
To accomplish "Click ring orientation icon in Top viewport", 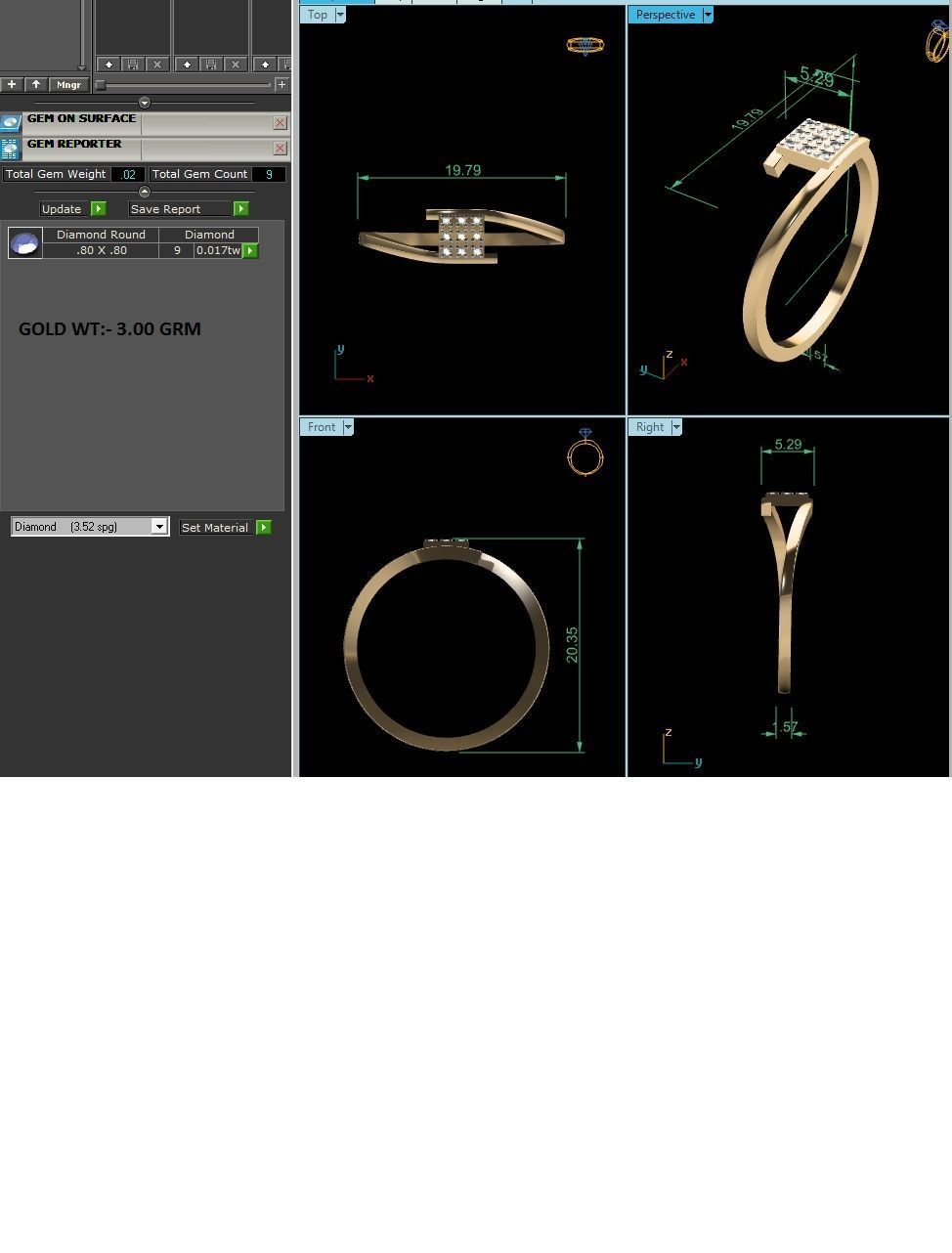I will coord(584,45).
